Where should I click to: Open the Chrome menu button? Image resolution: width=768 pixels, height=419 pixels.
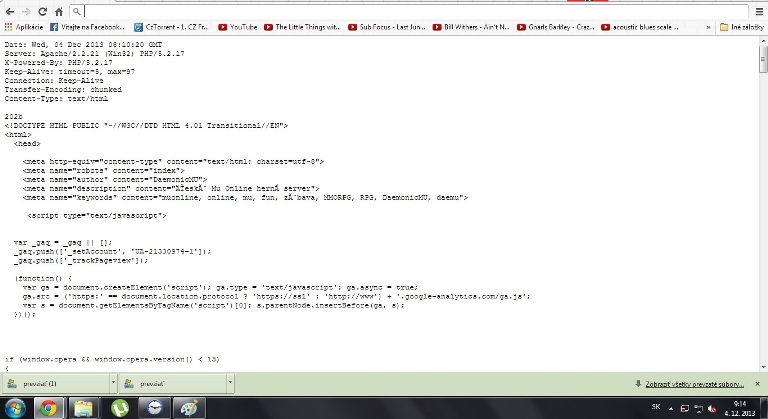757,10
